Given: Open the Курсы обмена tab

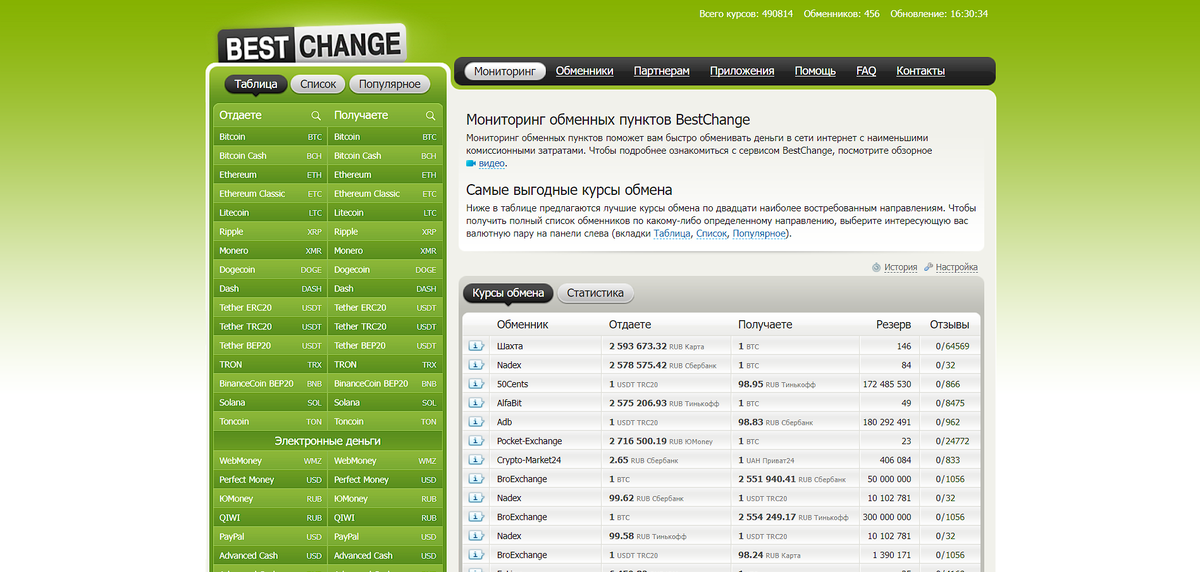Looking at the screenshot, I should coord(508,293).
